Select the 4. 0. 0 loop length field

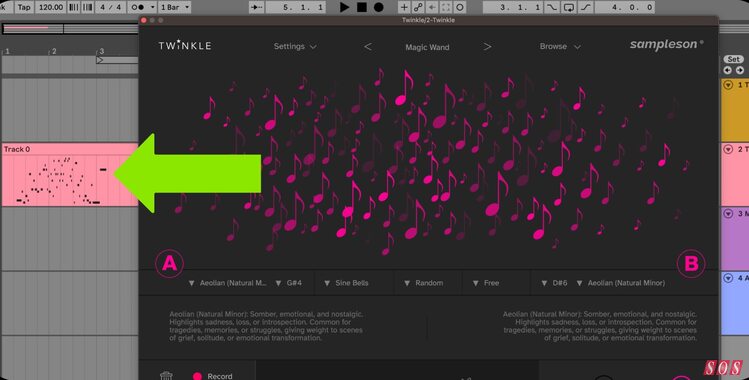(x=625, y=7)
